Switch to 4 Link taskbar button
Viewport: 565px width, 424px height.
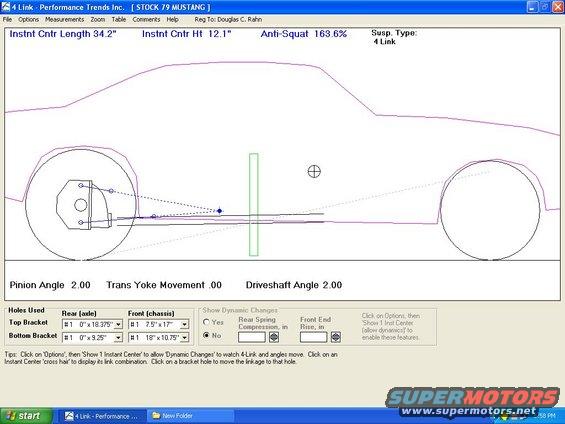click(x=102, y=416)
